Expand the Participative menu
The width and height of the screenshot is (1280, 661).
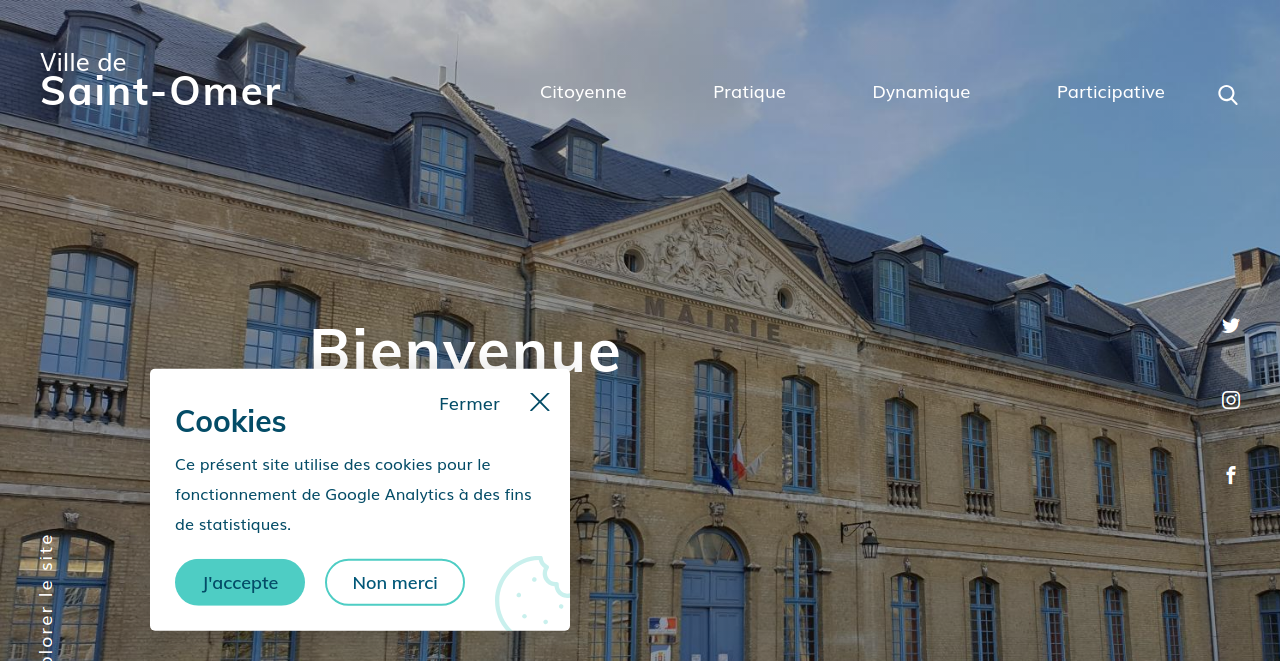1111,92
